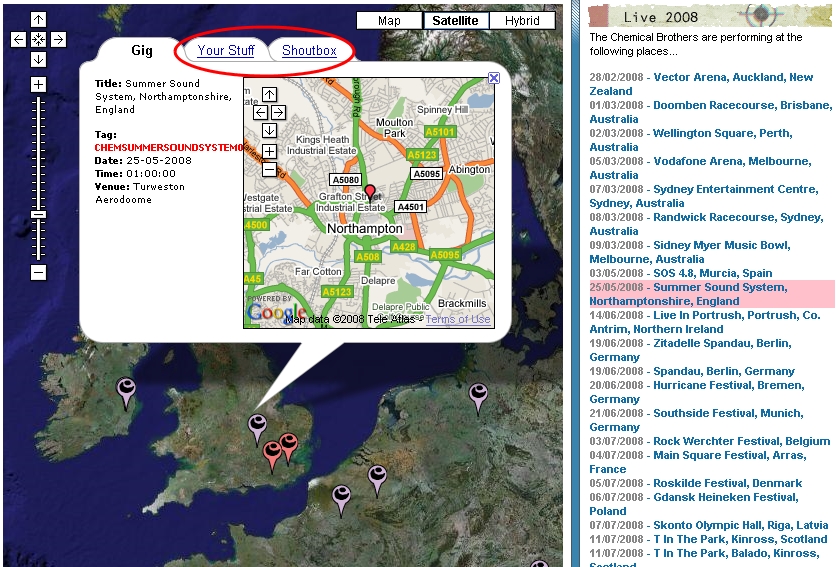The width and height of the screenshot is (836, 567).
Task: Open Vodafone Arena, Melbourne gig
Action: (701, 168)
